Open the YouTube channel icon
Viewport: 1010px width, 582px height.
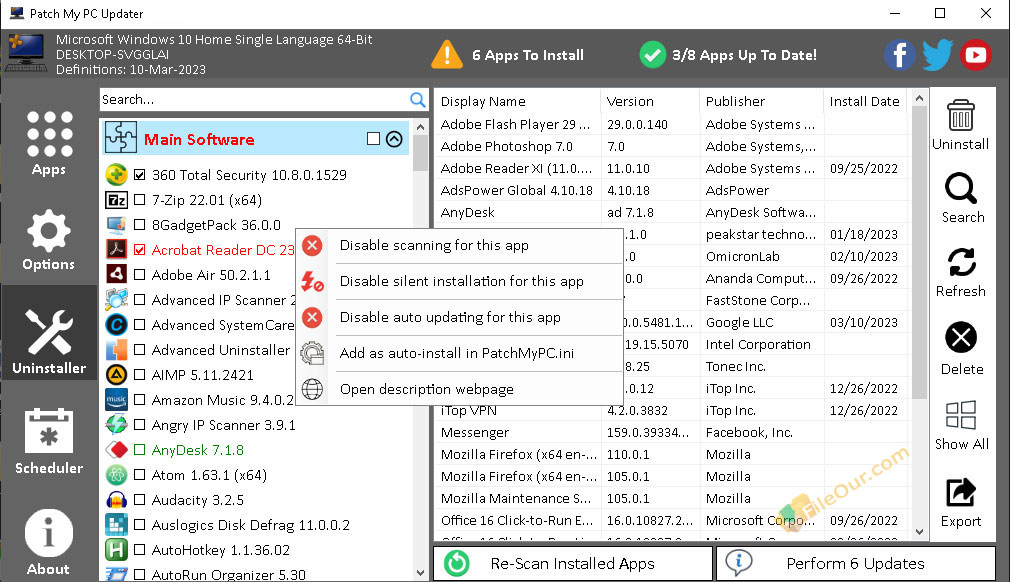pos(975,55)
